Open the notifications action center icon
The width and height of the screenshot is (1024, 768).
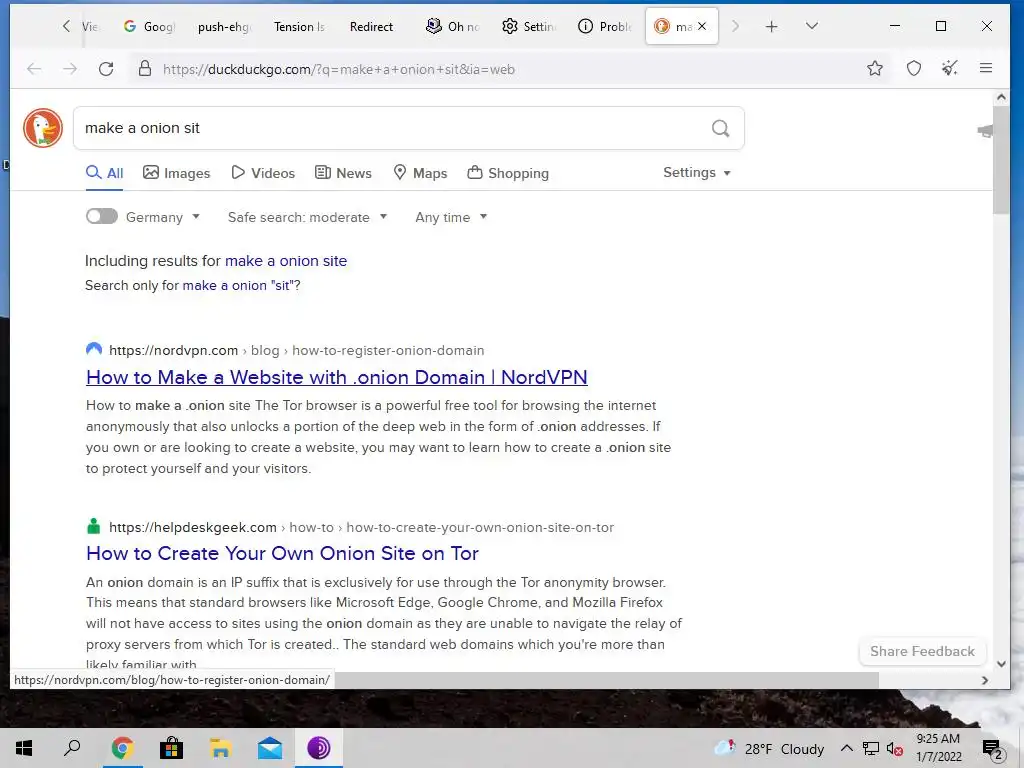[992, 749]
